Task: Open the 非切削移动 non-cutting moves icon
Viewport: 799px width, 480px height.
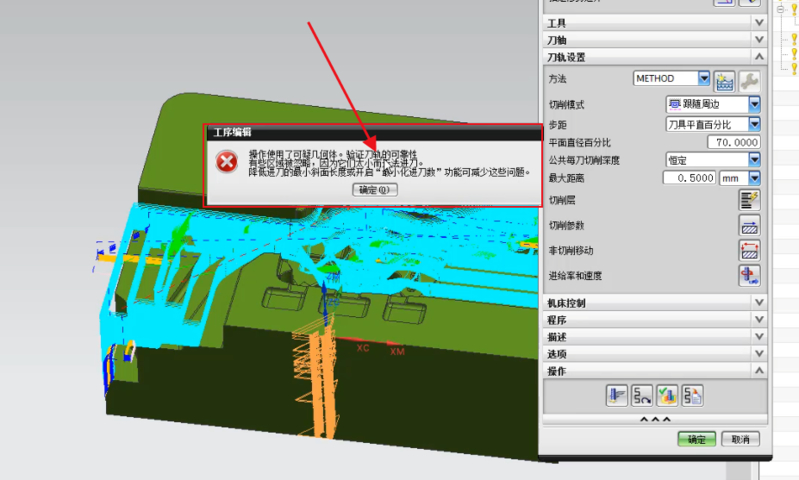Action: point(749,250)
